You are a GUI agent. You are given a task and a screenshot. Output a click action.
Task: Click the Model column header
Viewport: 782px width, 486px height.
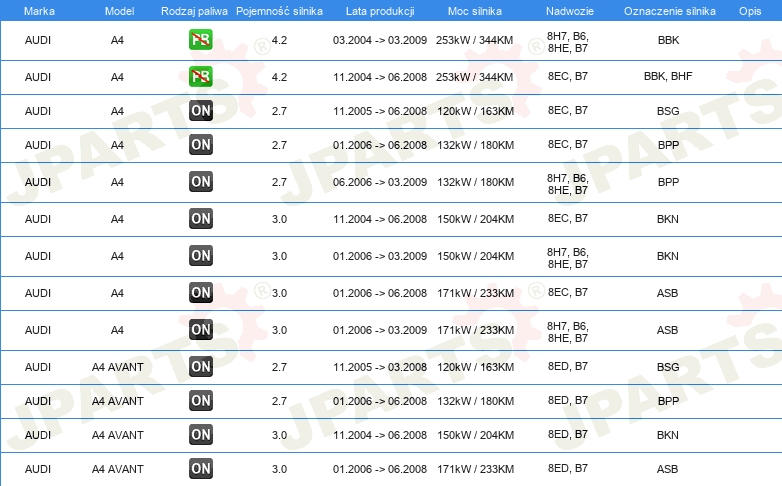click(119, 11)
